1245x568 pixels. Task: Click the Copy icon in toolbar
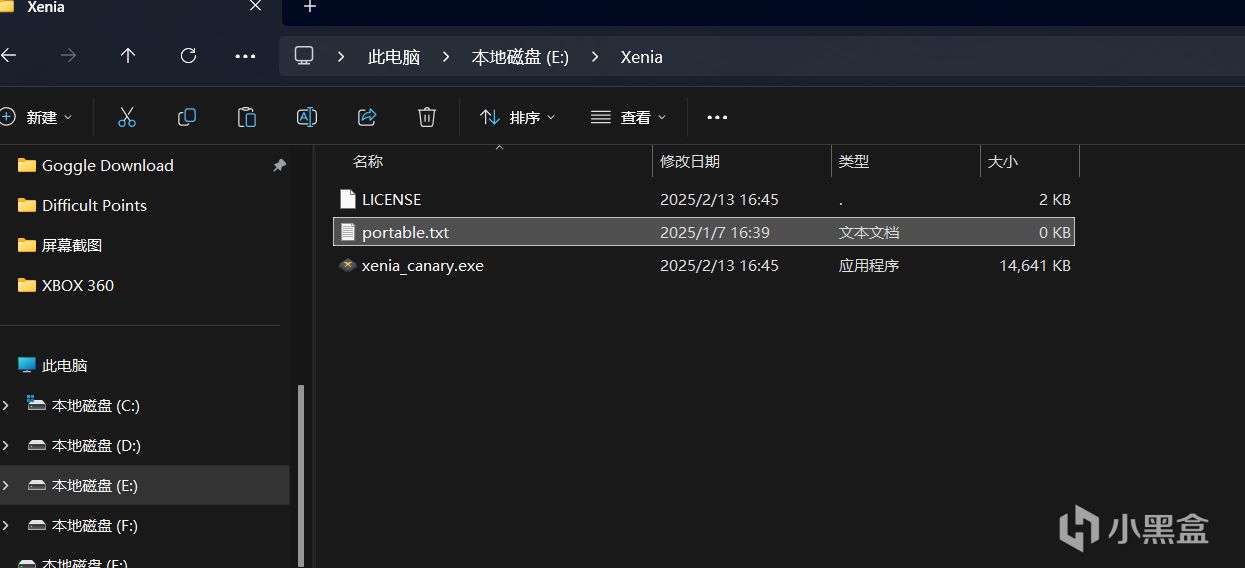click(x=186, y=117)
